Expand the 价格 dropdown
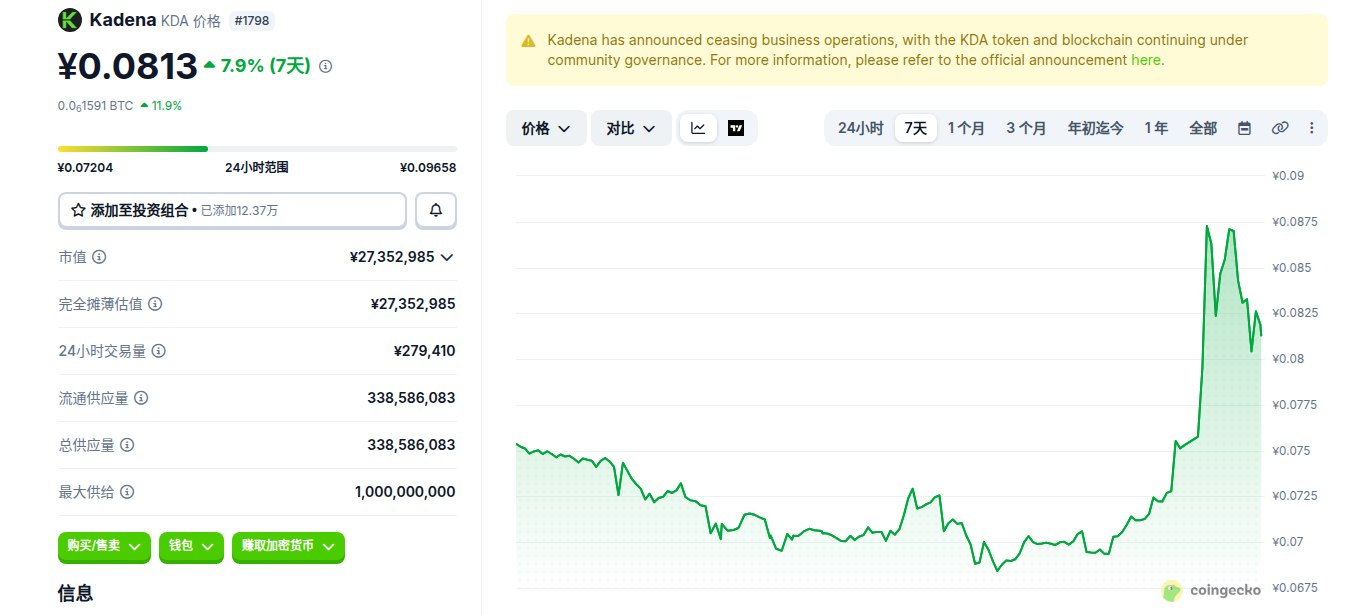Image resolution: width=1360 pixels, height=615 pixels. tap(546, 128)
